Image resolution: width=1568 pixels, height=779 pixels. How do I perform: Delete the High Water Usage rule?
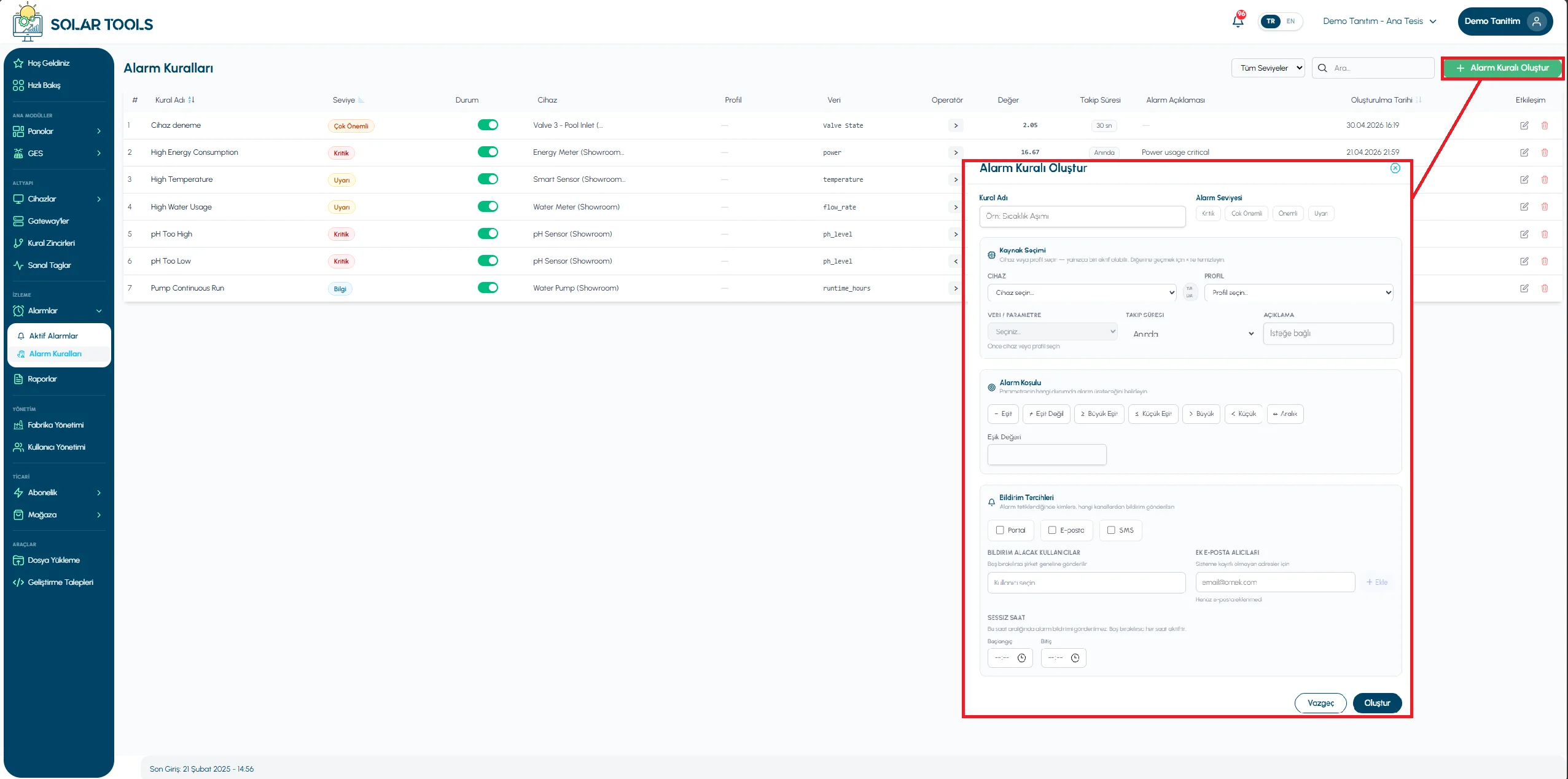tap(1544, 206)
